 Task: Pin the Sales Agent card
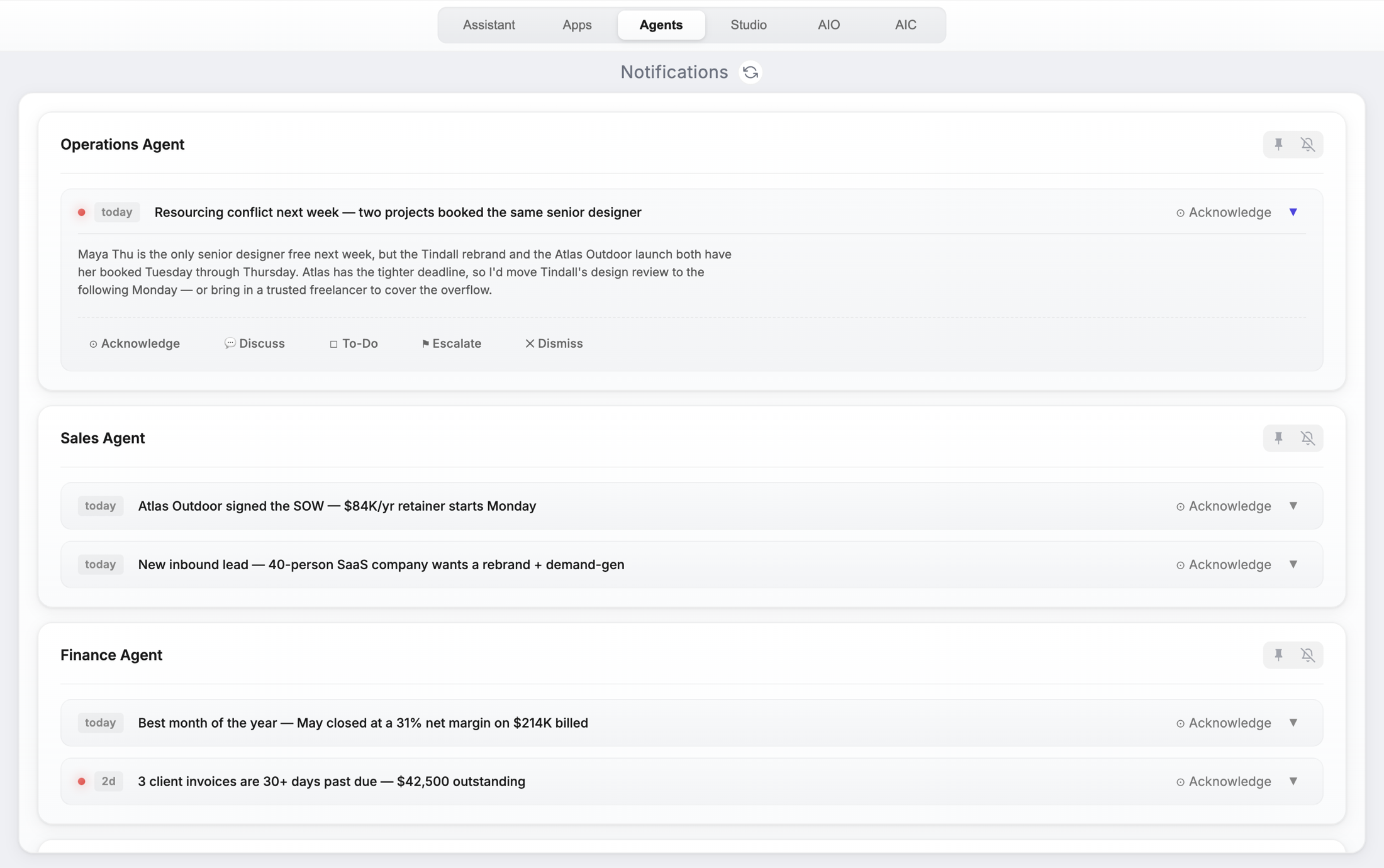[1278, 438]
